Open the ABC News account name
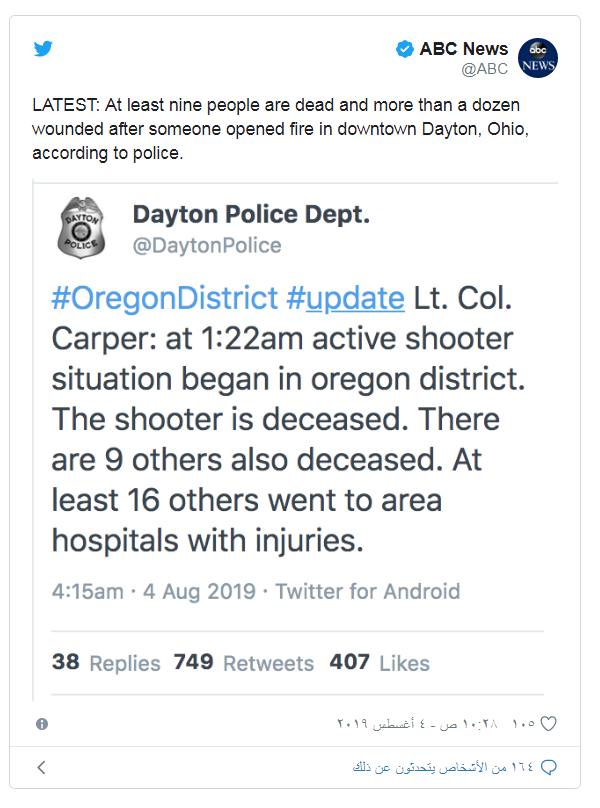Screen dimensions: 600x808 [x=463, y=48]
